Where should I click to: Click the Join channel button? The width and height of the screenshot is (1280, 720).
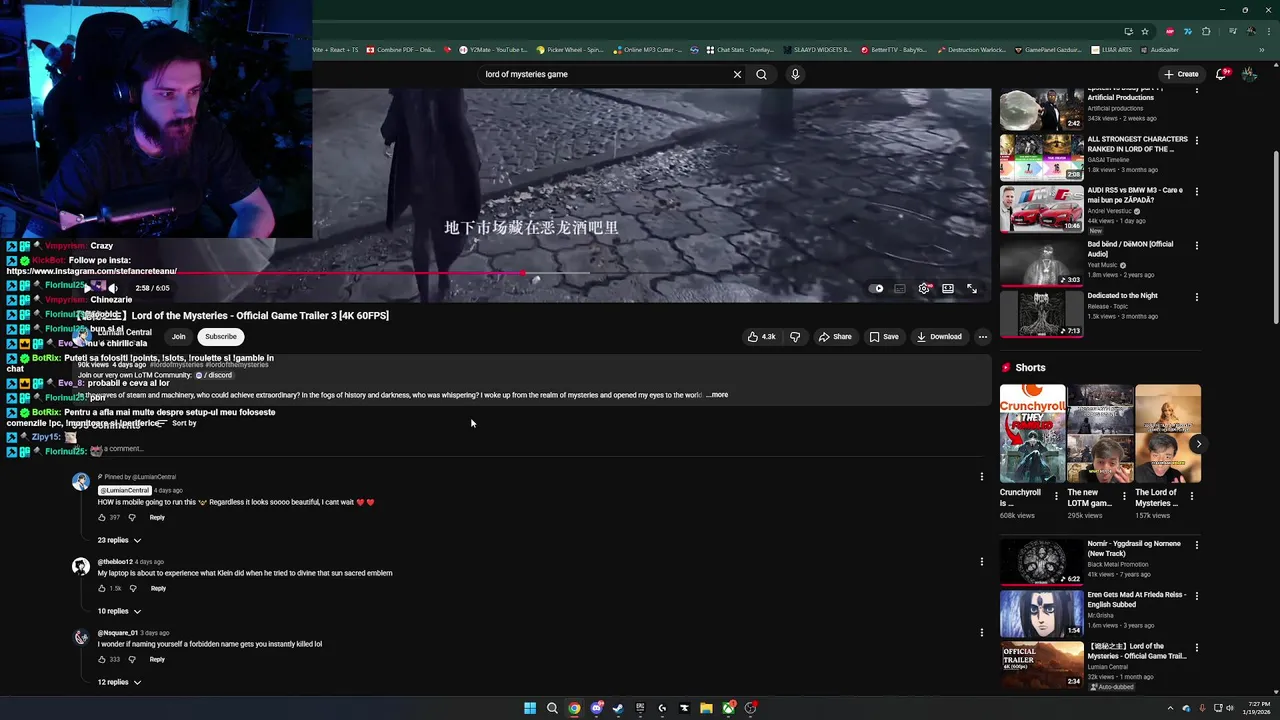click(x=178, y=337)
